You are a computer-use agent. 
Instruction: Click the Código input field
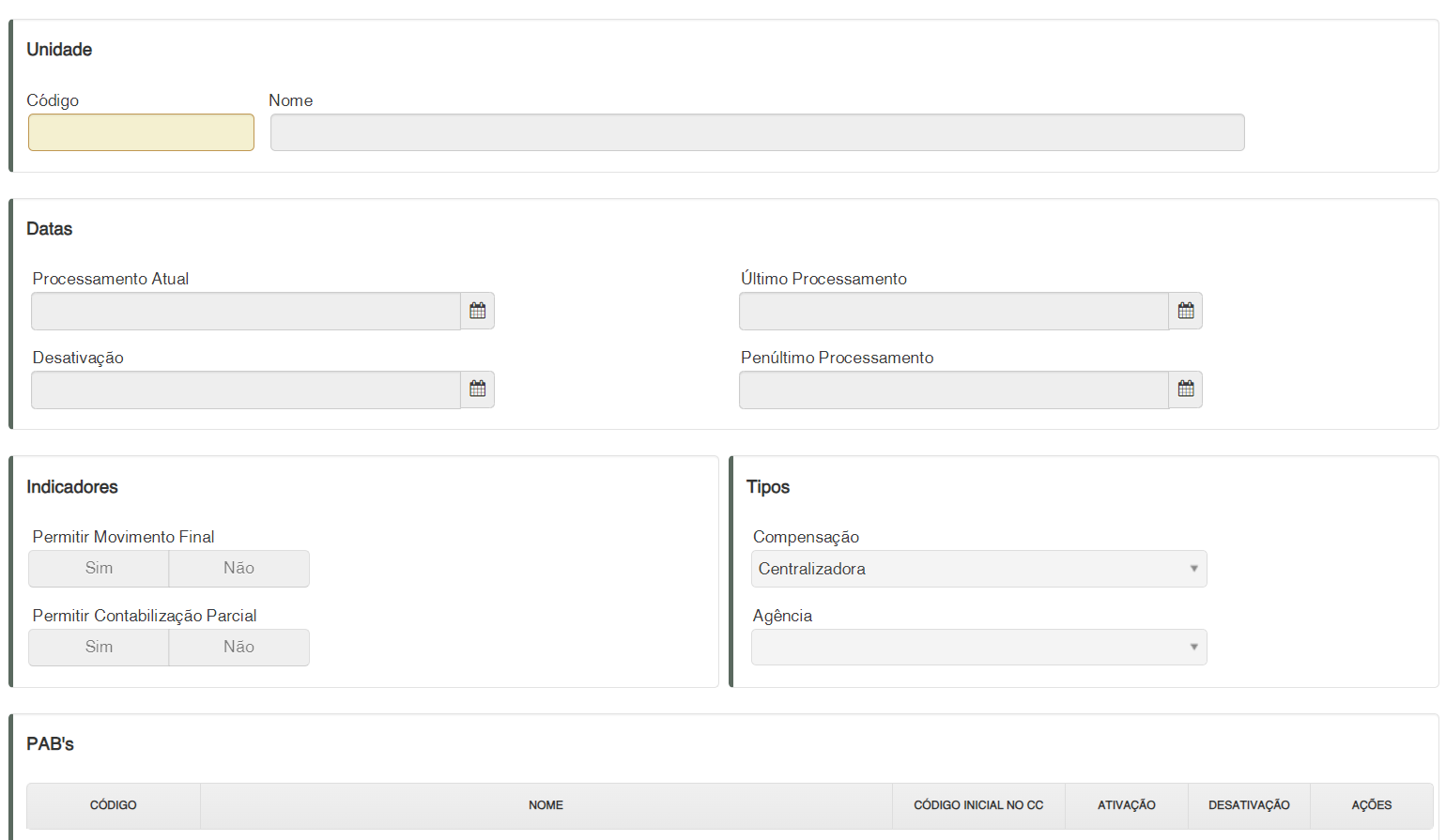(x=141, y=132)
